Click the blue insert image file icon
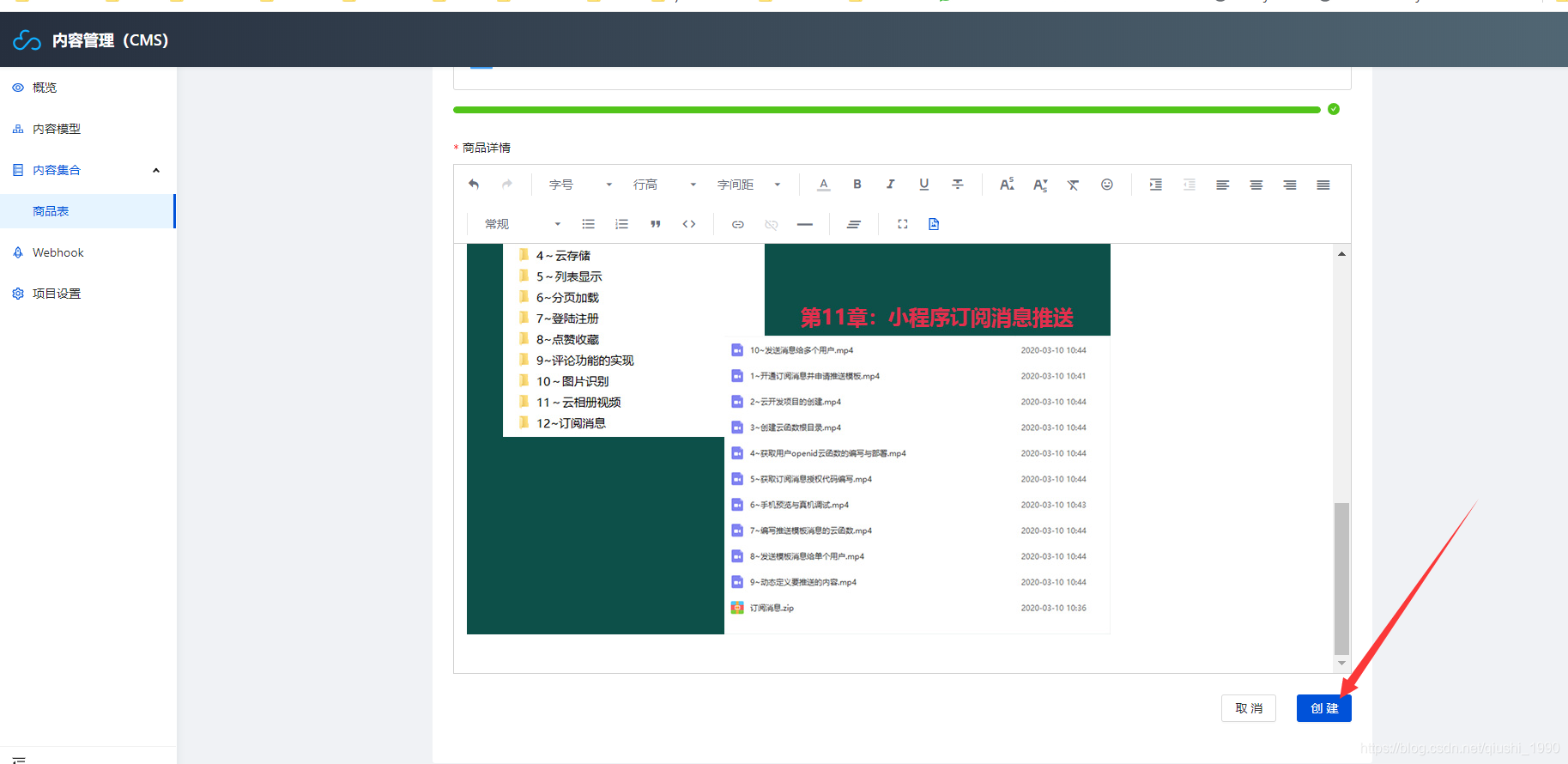Screen dimensions: 1568x764 pos(934,224)
